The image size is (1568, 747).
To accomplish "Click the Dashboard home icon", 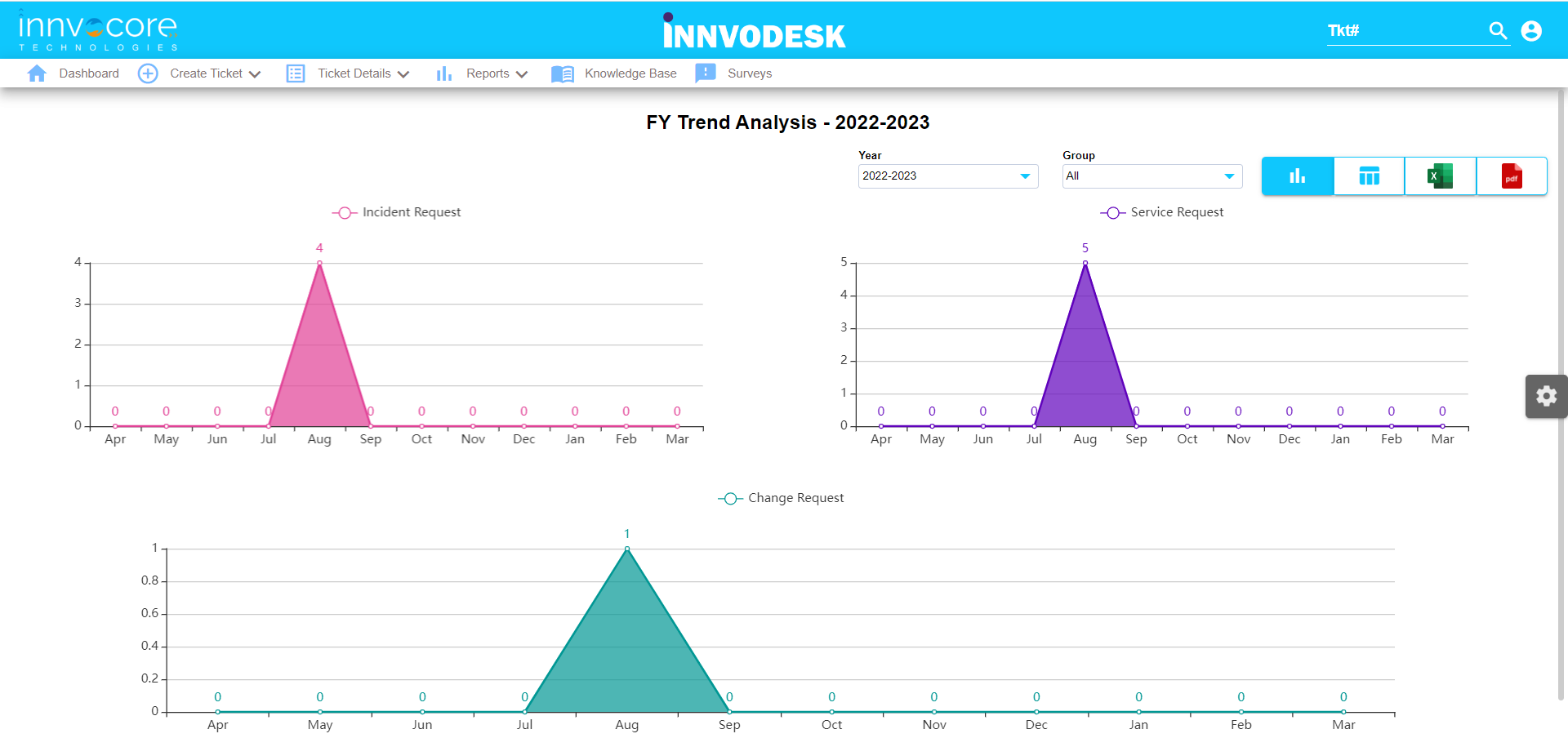I will (37, 73).
